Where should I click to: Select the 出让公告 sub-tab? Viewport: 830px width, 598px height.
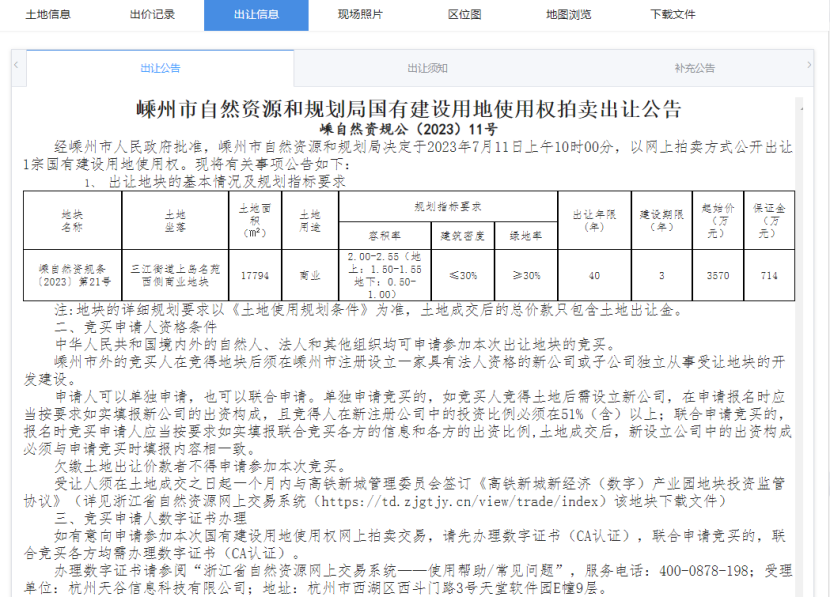160,68
